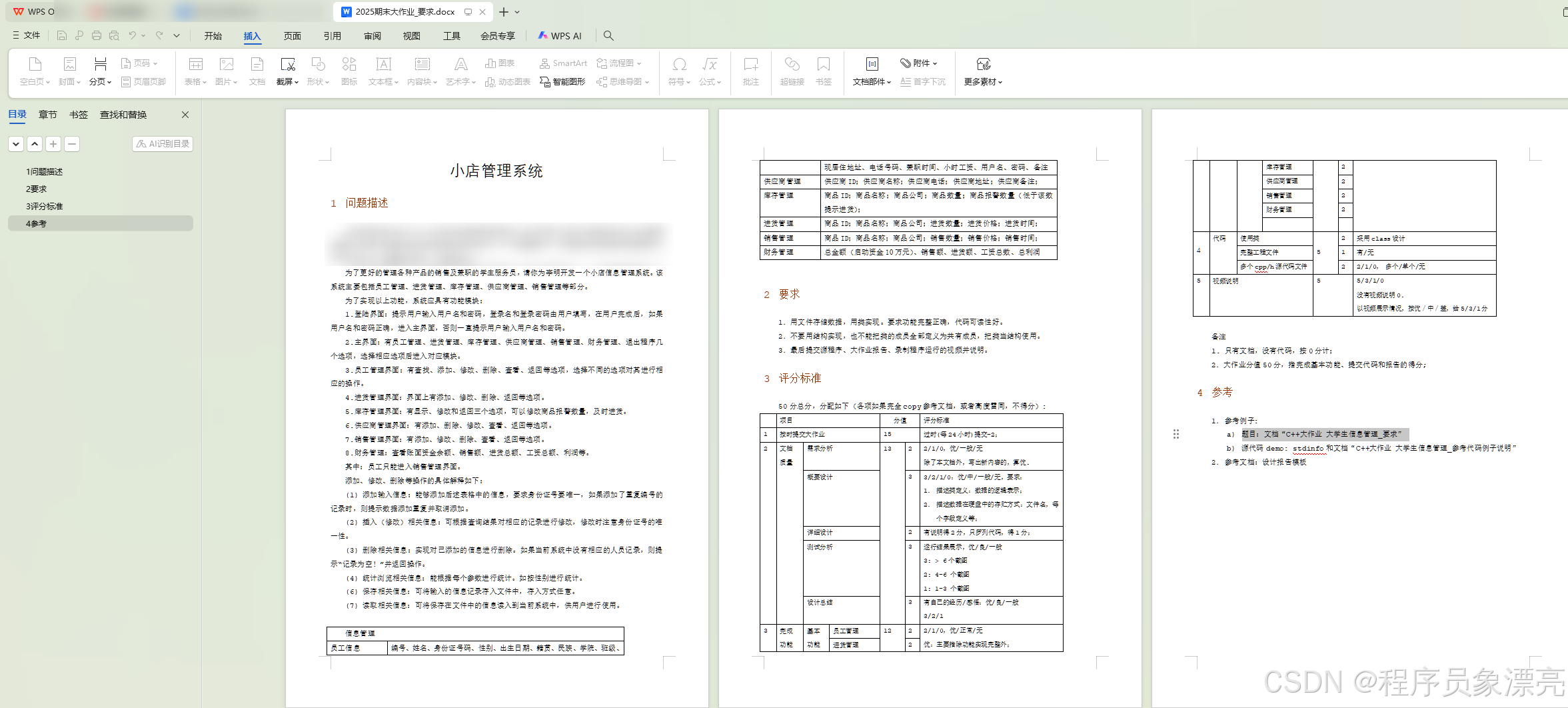Expand the quick access toolbar customize arrow
This screenshot has width=1568, height=708.
(177, 35)
